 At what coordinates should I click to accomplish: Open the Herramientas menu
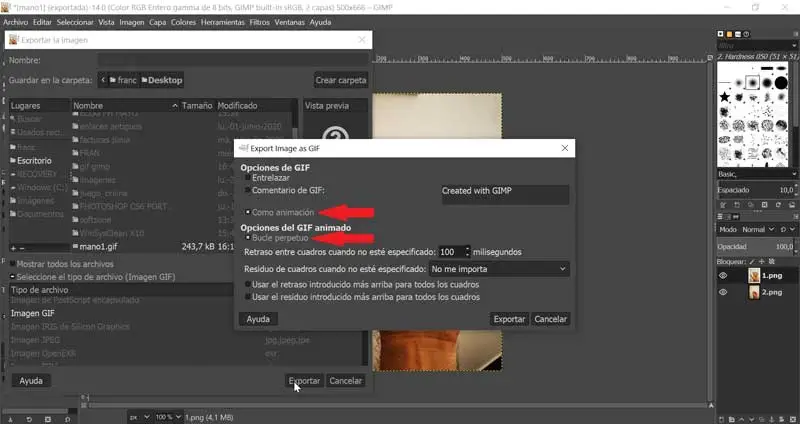[x=222, y=22]
